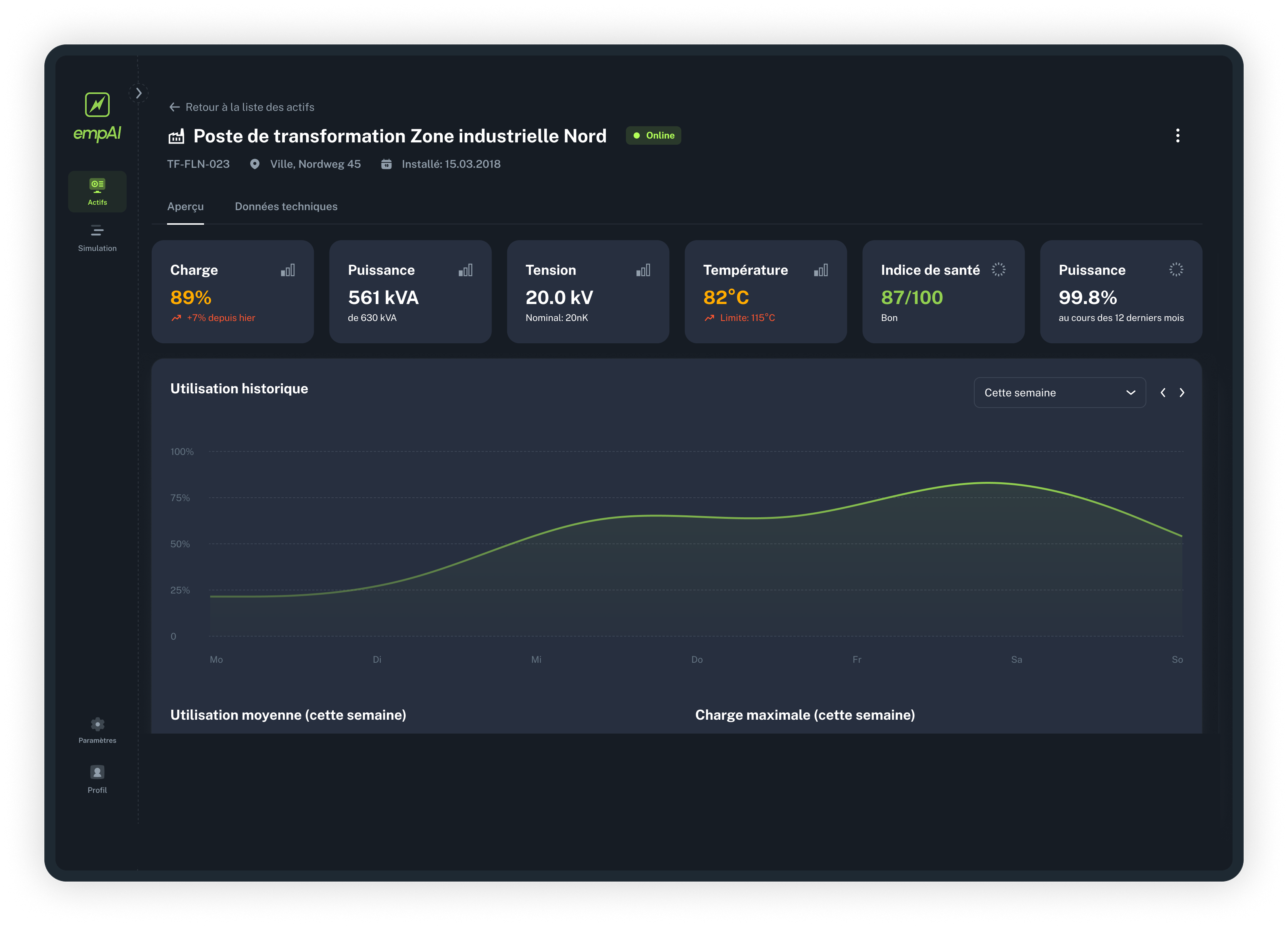This screenshot has width=1288, height=926.
Task: Go to next week in chart
Action: pos(1182,393)
